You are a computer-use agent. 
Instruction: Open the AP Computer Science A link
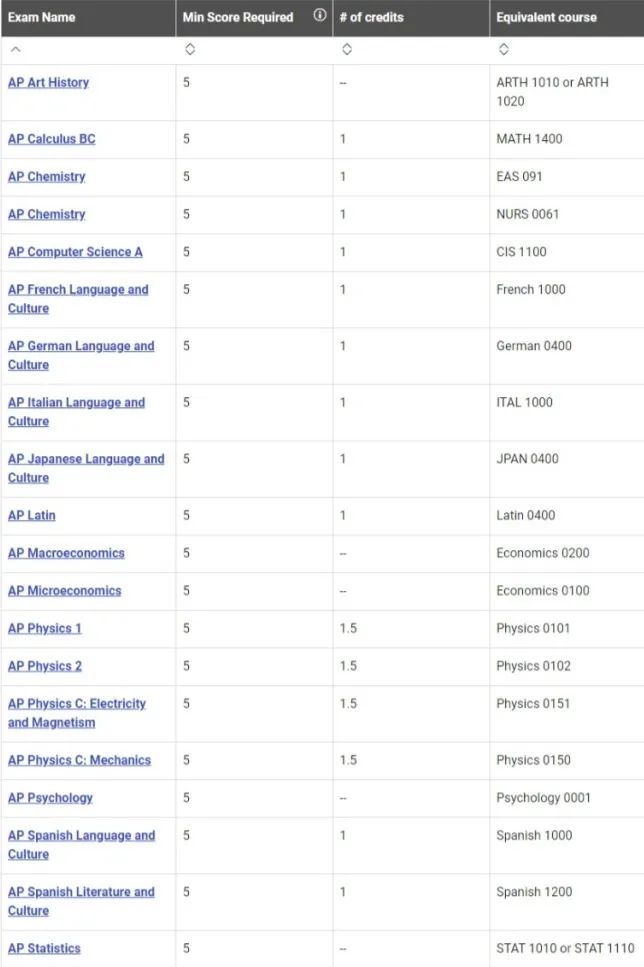pos(75,252)
